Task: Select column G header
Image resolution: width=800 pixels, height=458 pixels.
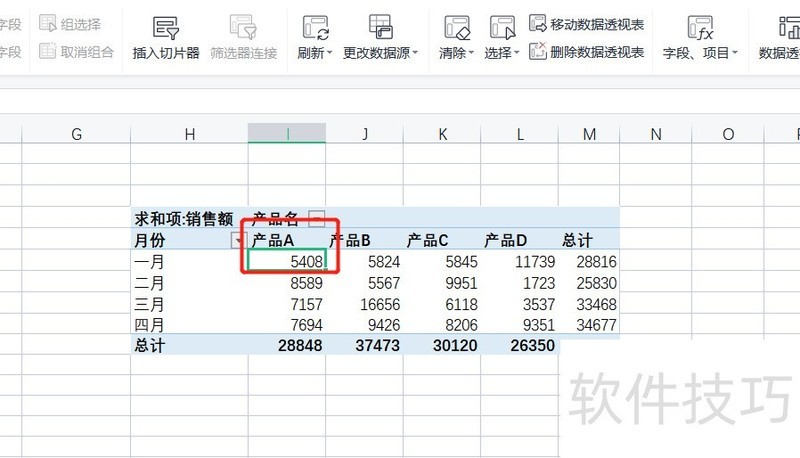Action: pyautogui.click(x=76, y=134)
